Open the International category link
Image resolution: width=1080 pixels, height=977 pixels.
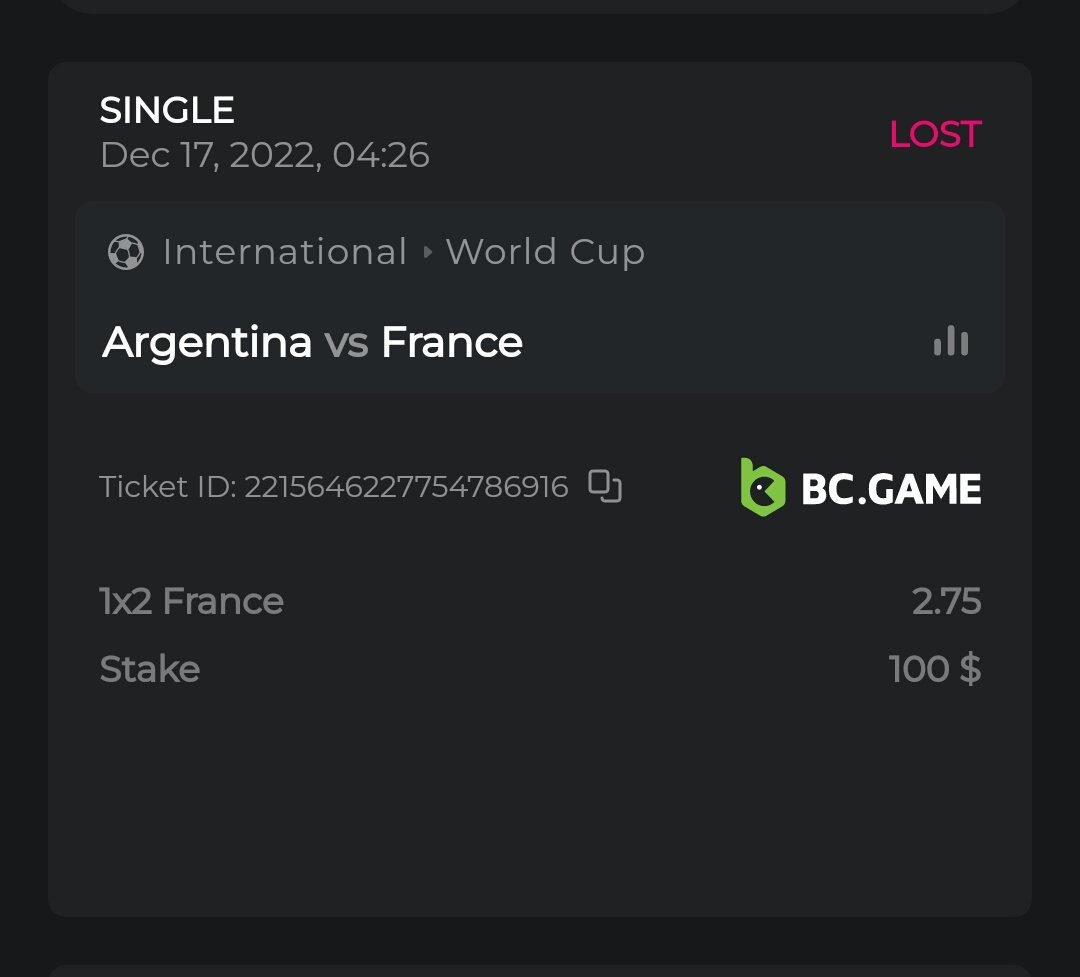pyautogui.click(x=284, y=252)
